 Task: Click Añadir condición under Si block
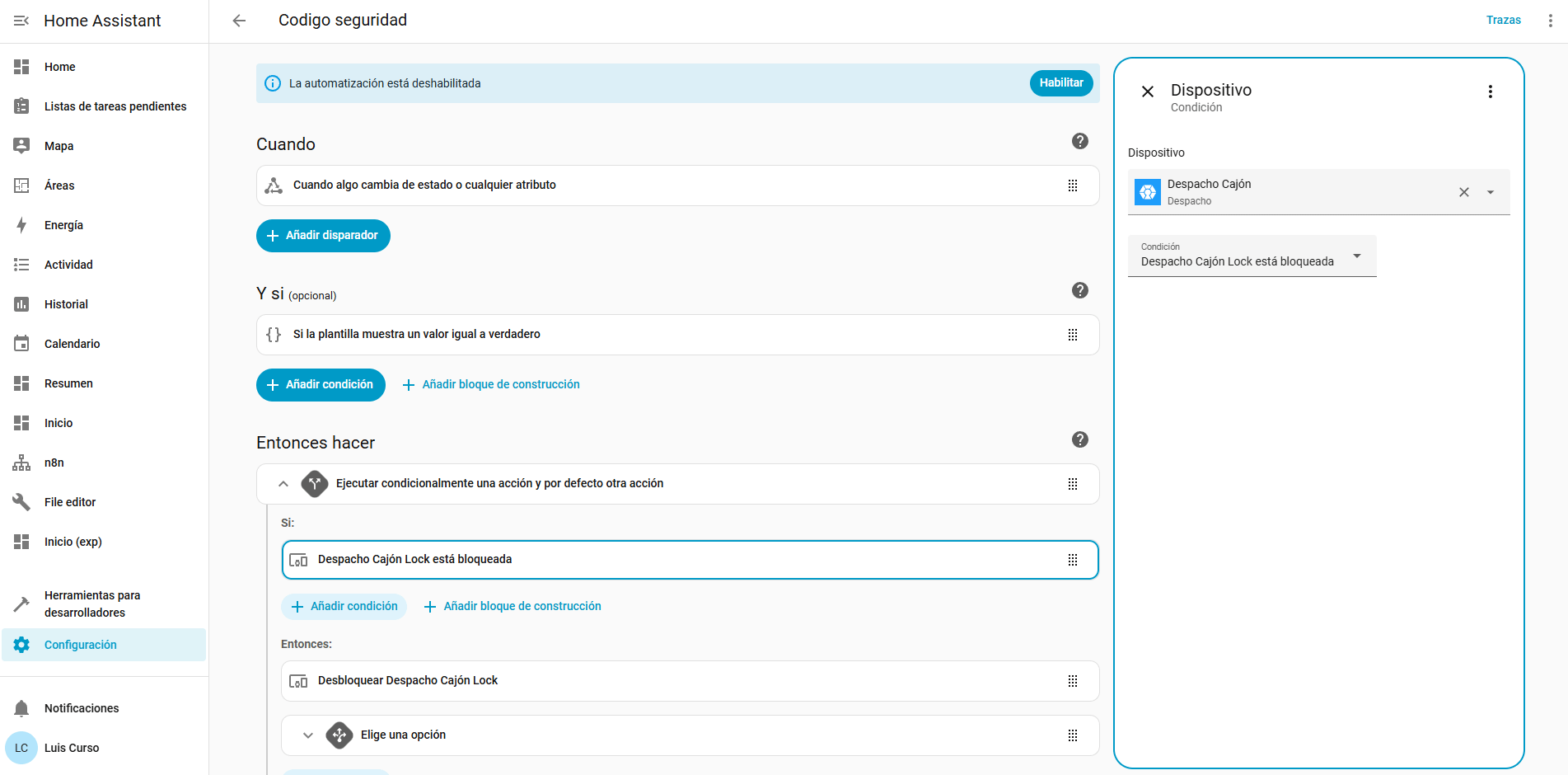point(344,607)
